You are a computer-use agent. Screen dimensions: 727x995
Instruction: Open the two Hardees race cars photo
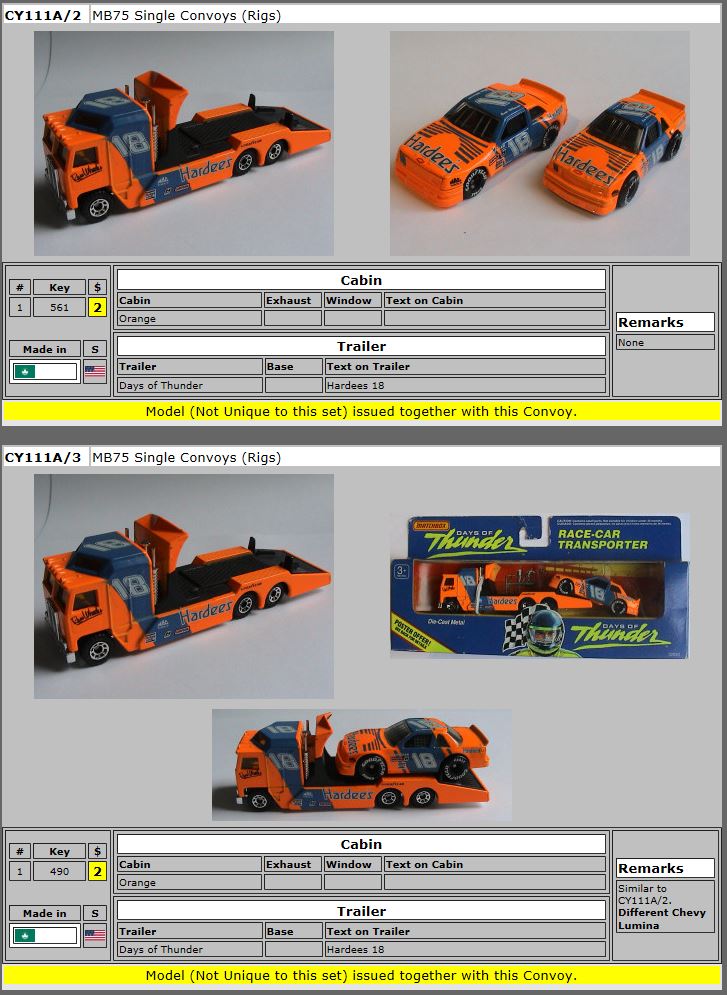click(539, 143)
